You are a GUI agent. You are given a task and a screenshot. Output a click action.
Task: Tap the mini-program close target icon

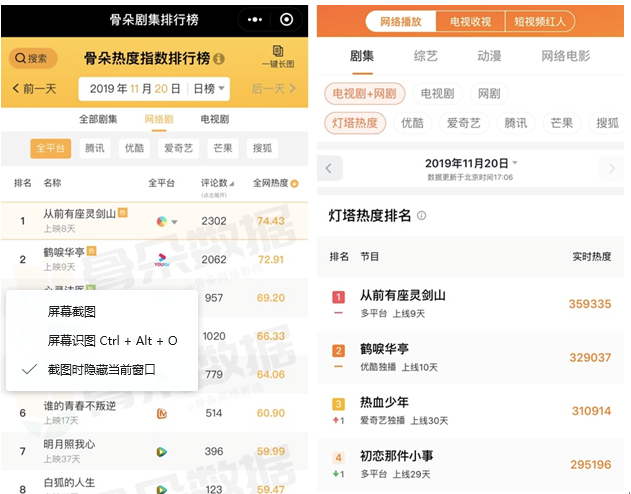pos(286,19)
